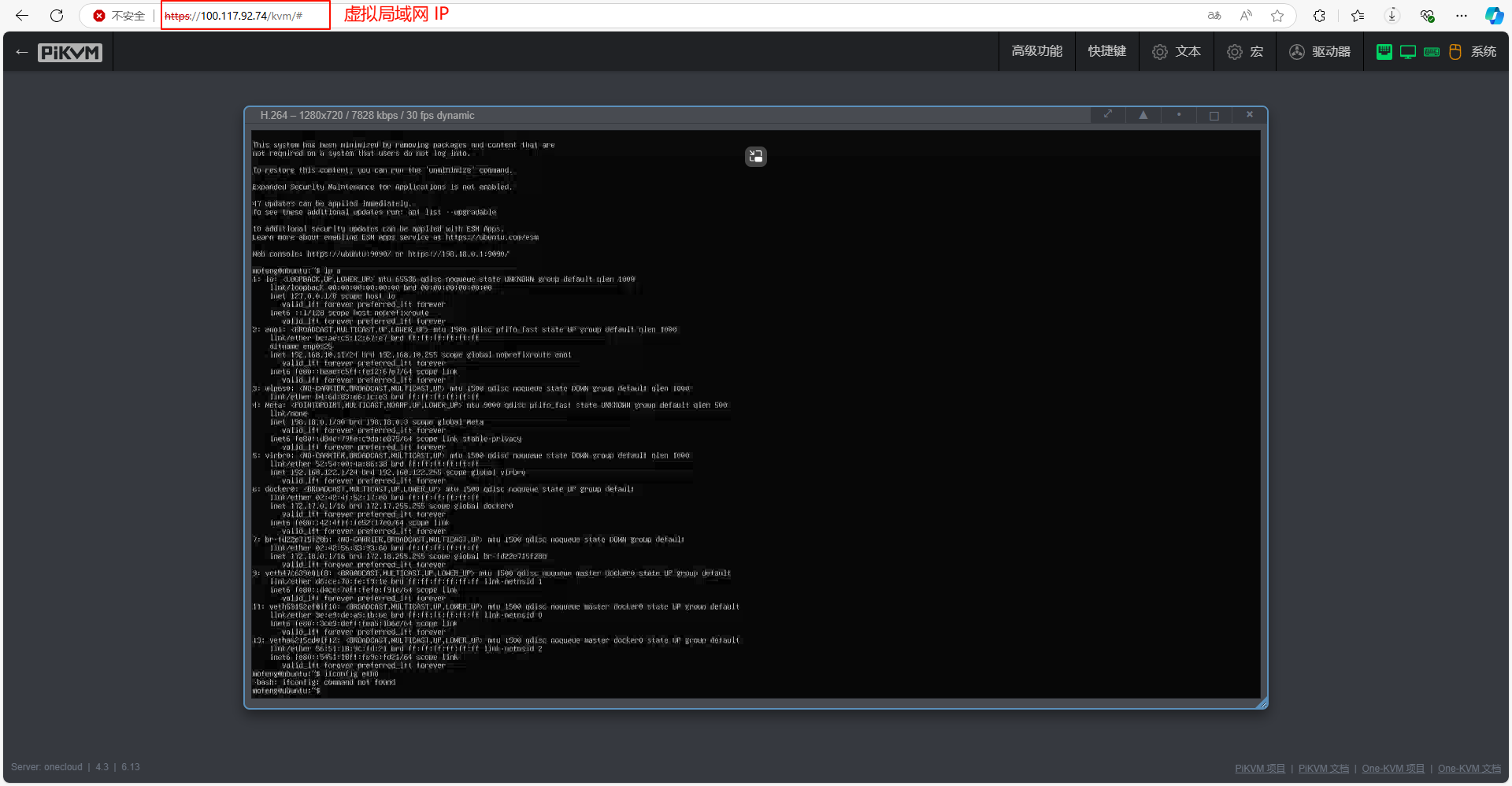Expand the 宏 (Macro) menu

tap(1245, 52)
